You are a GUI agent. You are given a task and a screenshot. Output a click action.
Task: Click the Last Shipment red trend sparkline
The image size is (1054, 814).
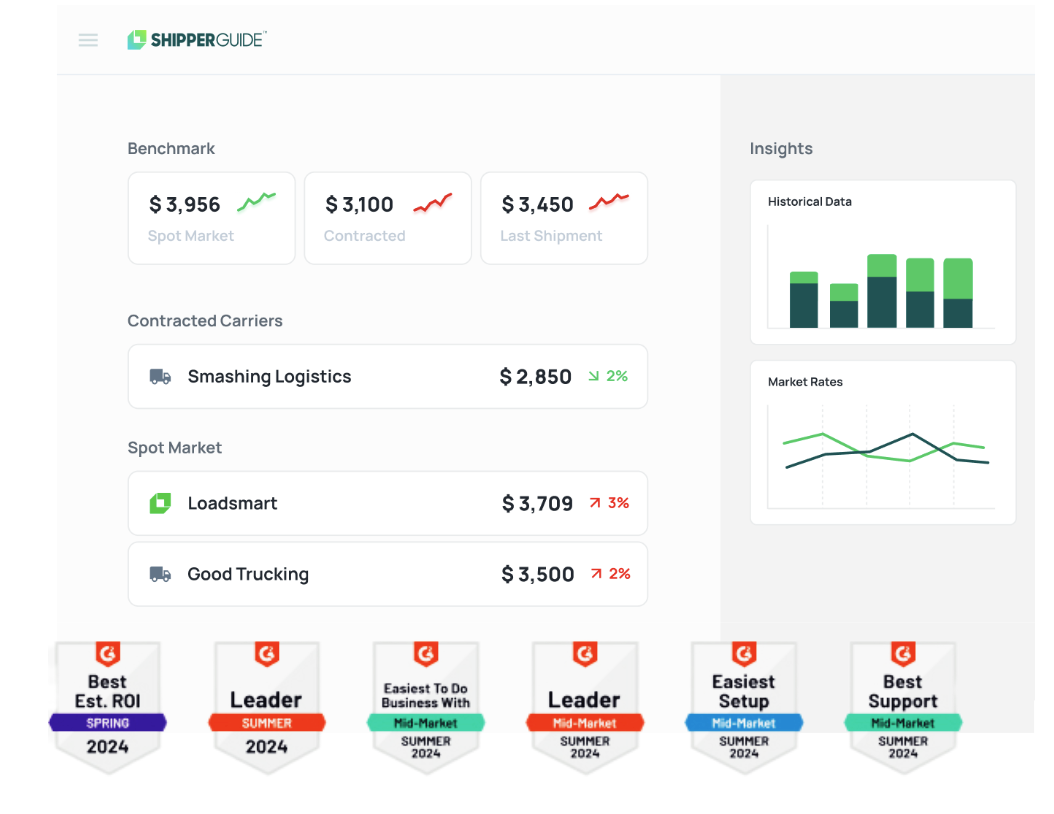click(x=608, y=202)
